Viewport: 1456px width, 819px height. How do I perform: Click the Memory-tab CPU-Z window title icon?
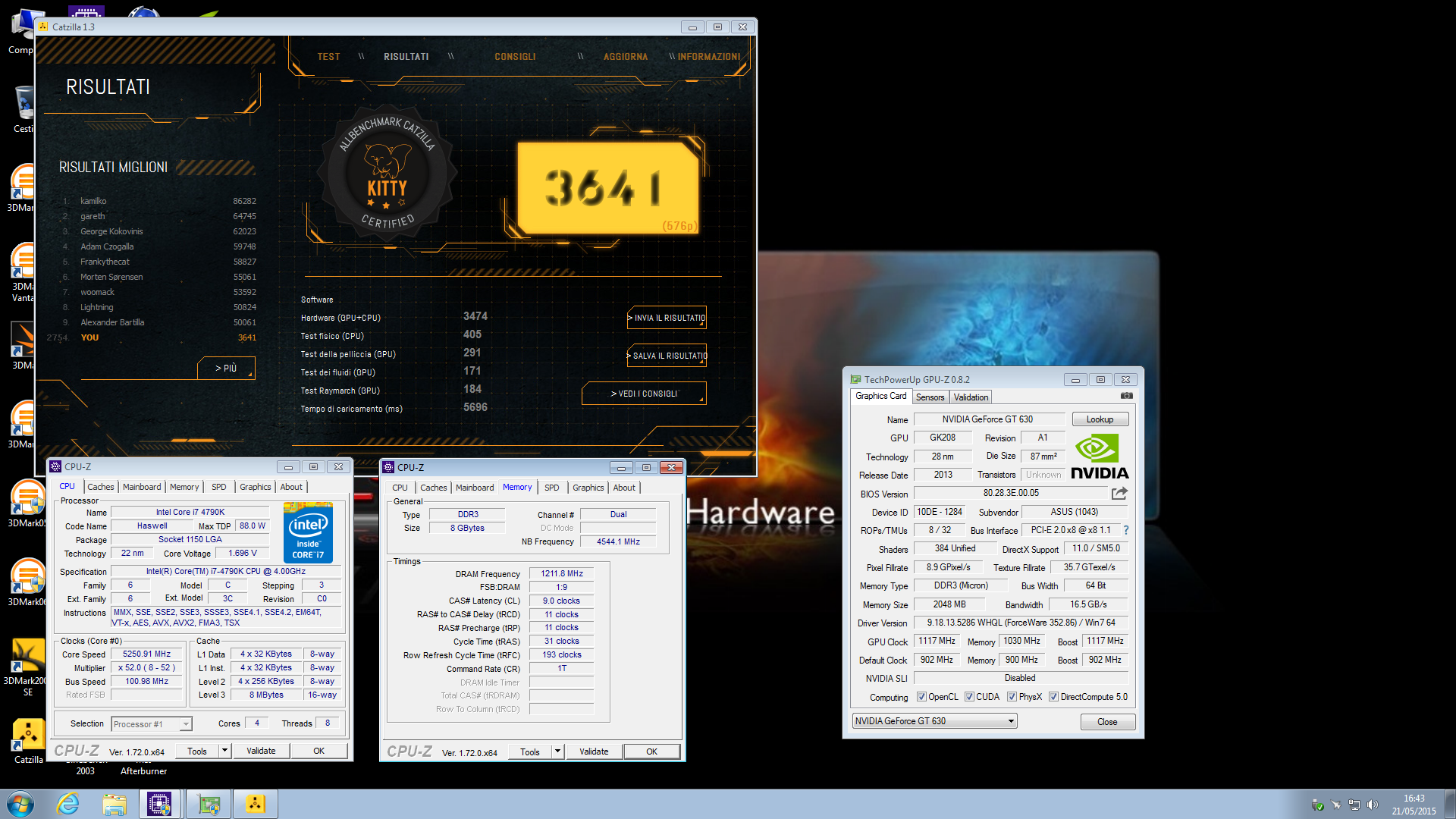pos(388,468)
